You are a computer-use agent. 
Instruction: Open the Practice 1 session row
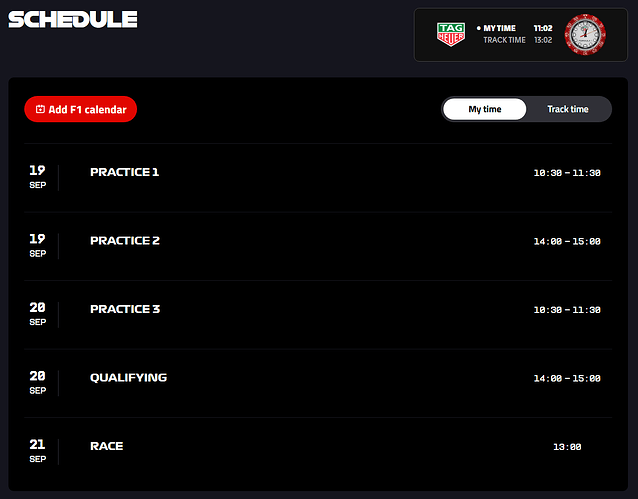click(x=124, y=172)
